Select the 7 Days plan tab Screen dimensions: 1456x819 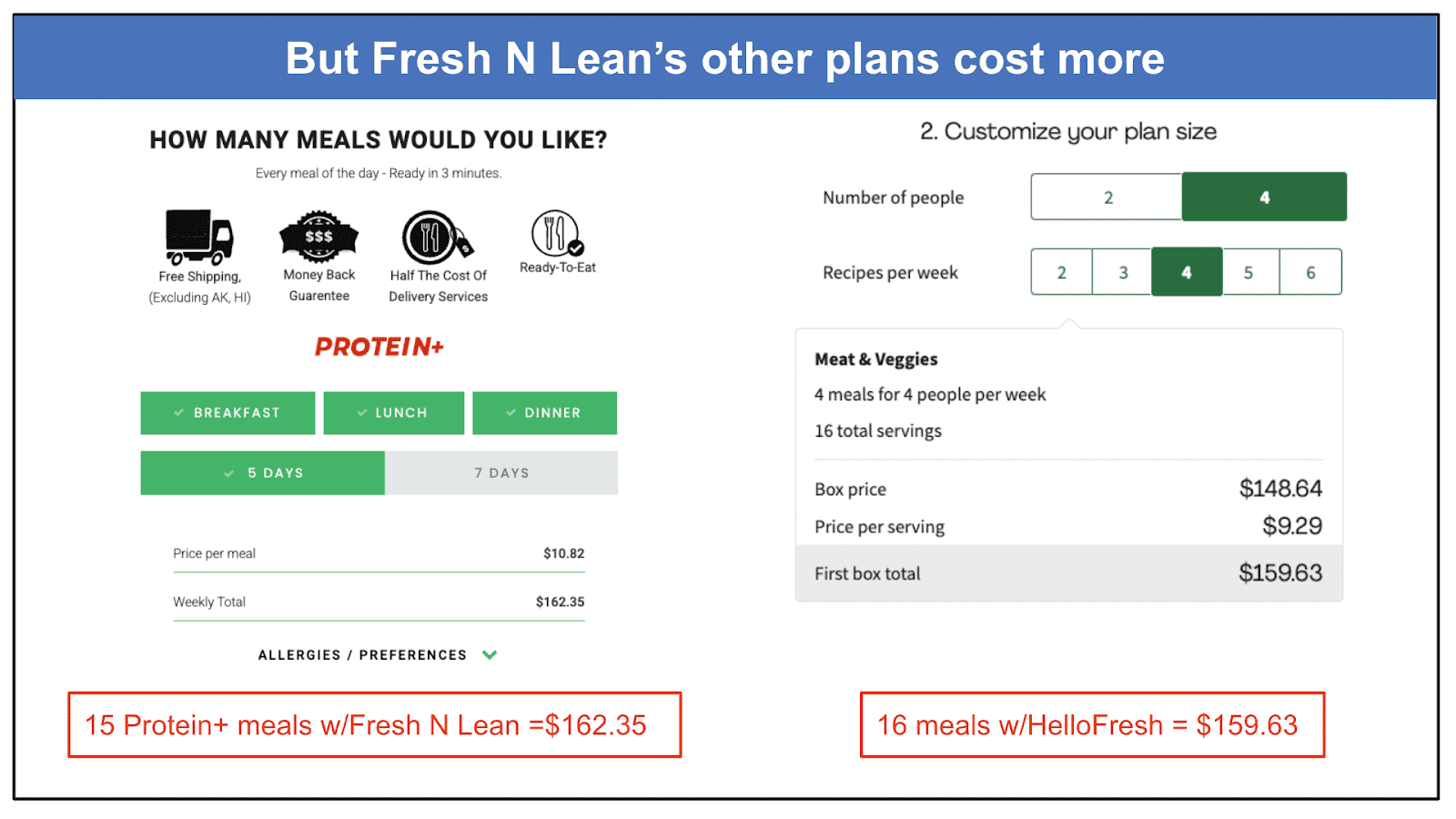(501, 473)
